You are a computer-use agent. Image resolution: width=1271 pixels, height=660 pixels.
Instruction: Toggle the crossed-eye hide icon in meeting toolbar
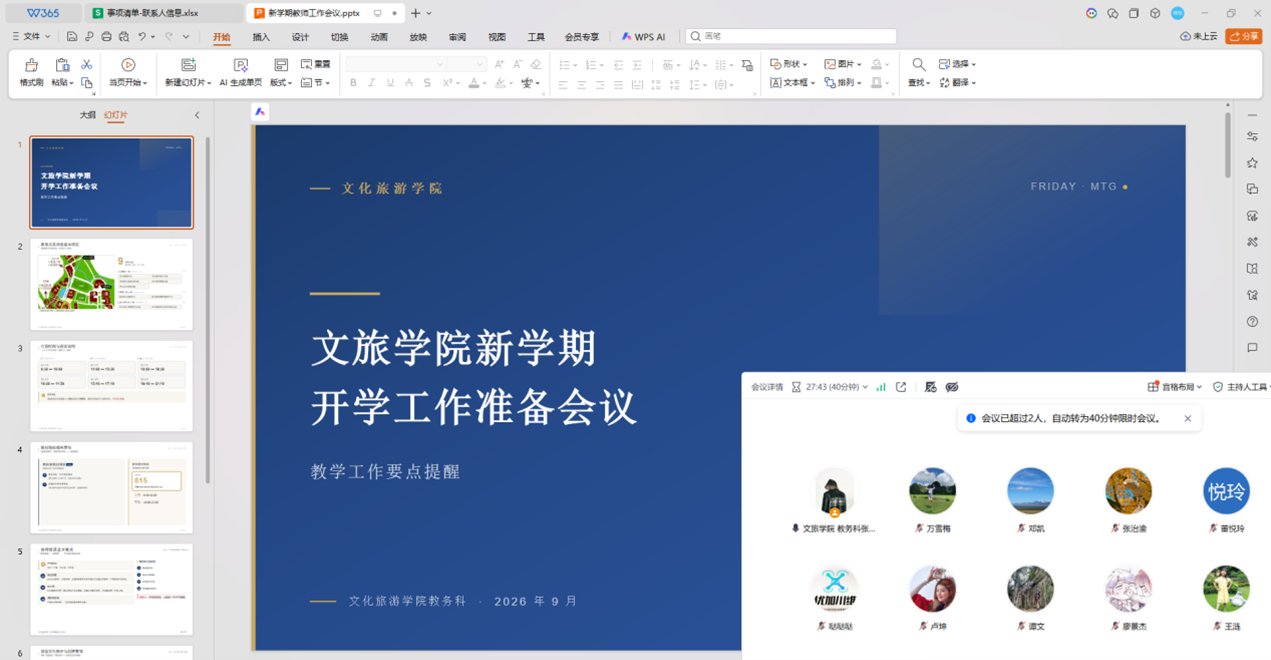(952, 387)
